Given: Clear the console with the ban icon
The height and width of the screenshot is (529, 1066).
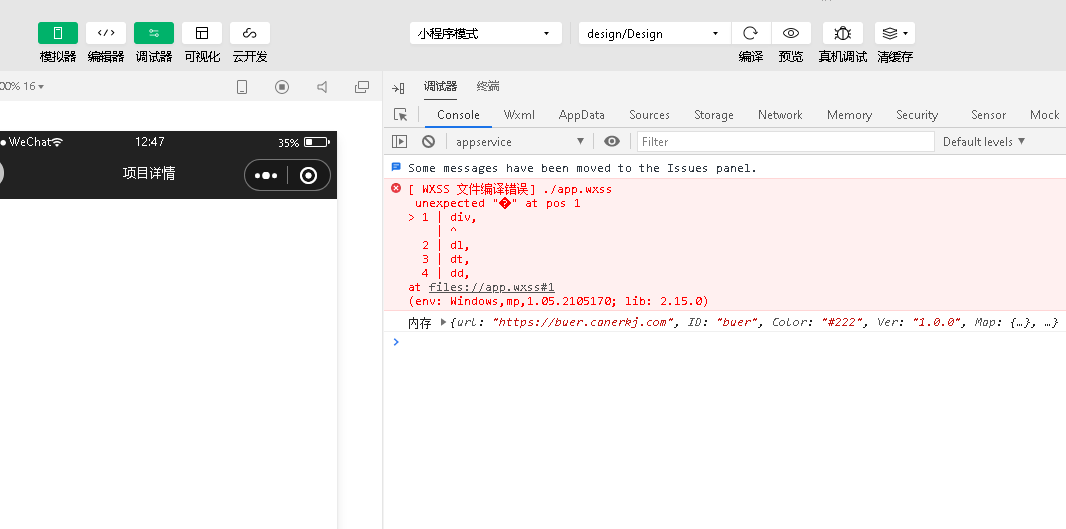Looking at the screenshot, I should (428, 141).
